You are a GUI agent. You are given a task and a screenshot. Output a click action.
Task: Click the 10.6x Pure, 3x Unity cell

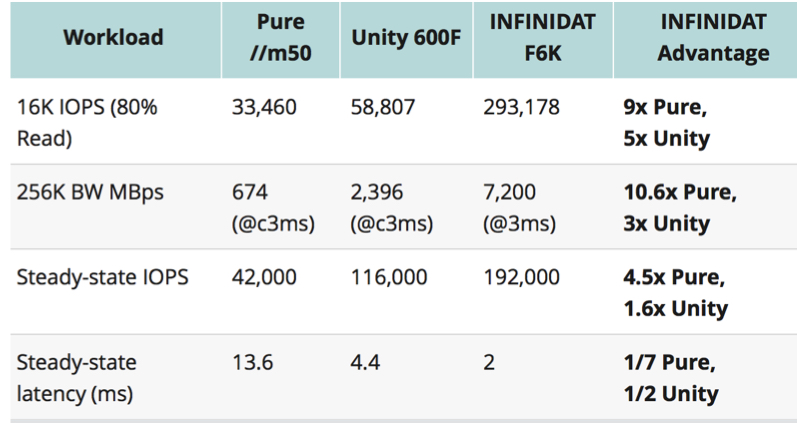(x=679, y=208)
